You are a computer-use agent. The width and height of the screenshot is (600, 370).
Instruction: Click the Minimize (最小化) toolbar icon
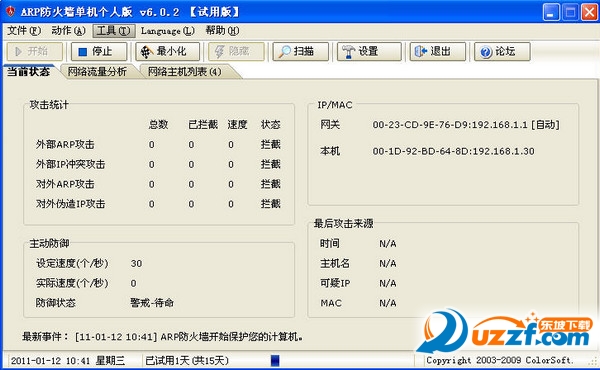pos(146,52)
